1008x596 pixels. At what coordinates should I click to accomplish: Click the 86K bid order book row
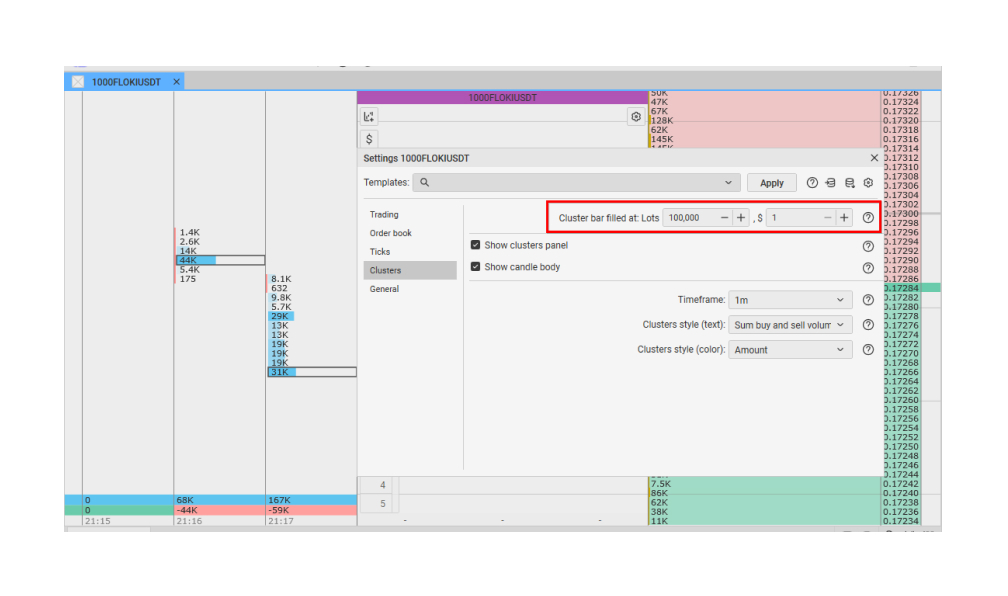pos(764,493)
